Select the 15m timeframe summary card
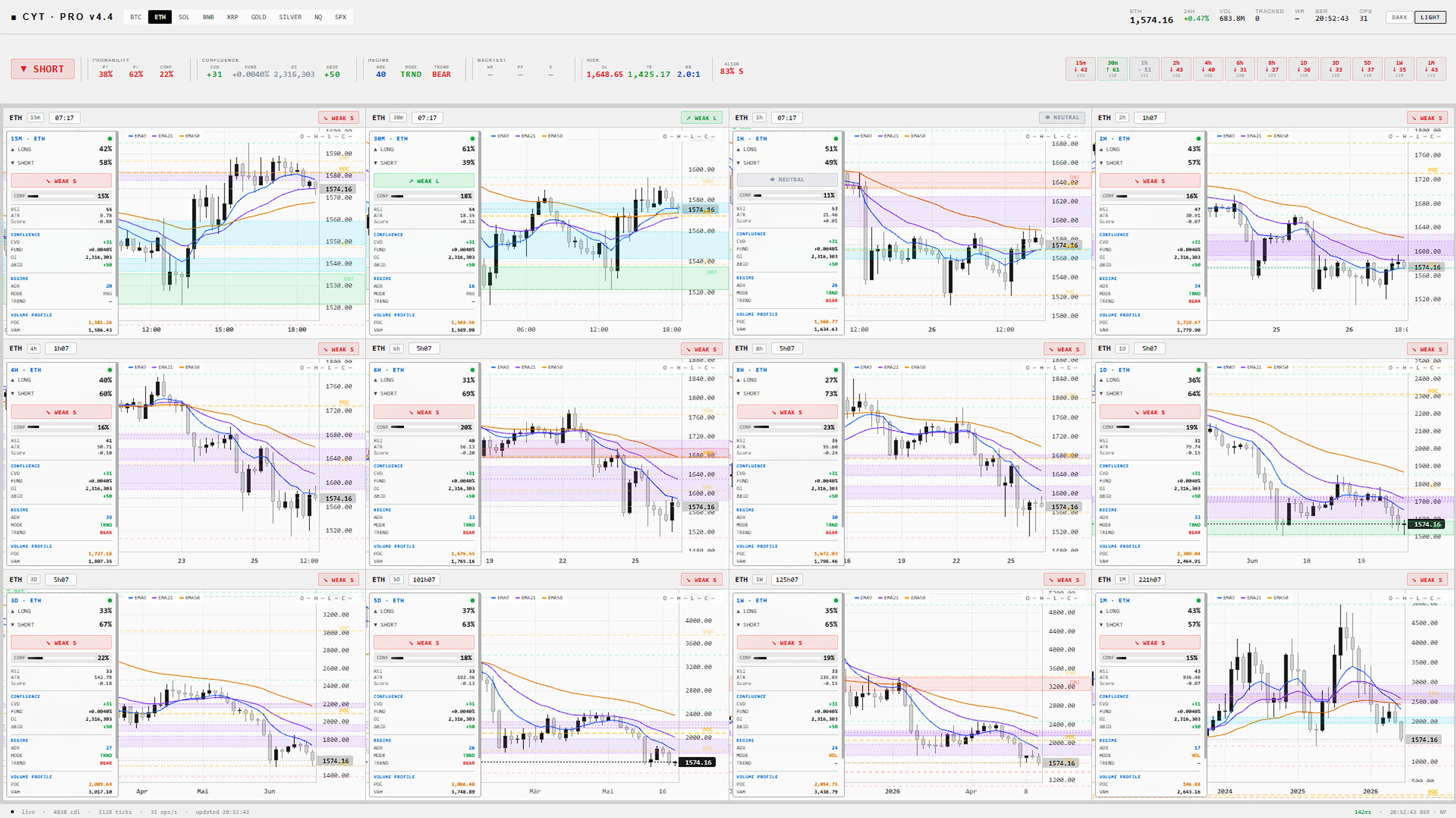Image resolution: width=1456 pixels, height=818 pixels. click(1080, 69)
